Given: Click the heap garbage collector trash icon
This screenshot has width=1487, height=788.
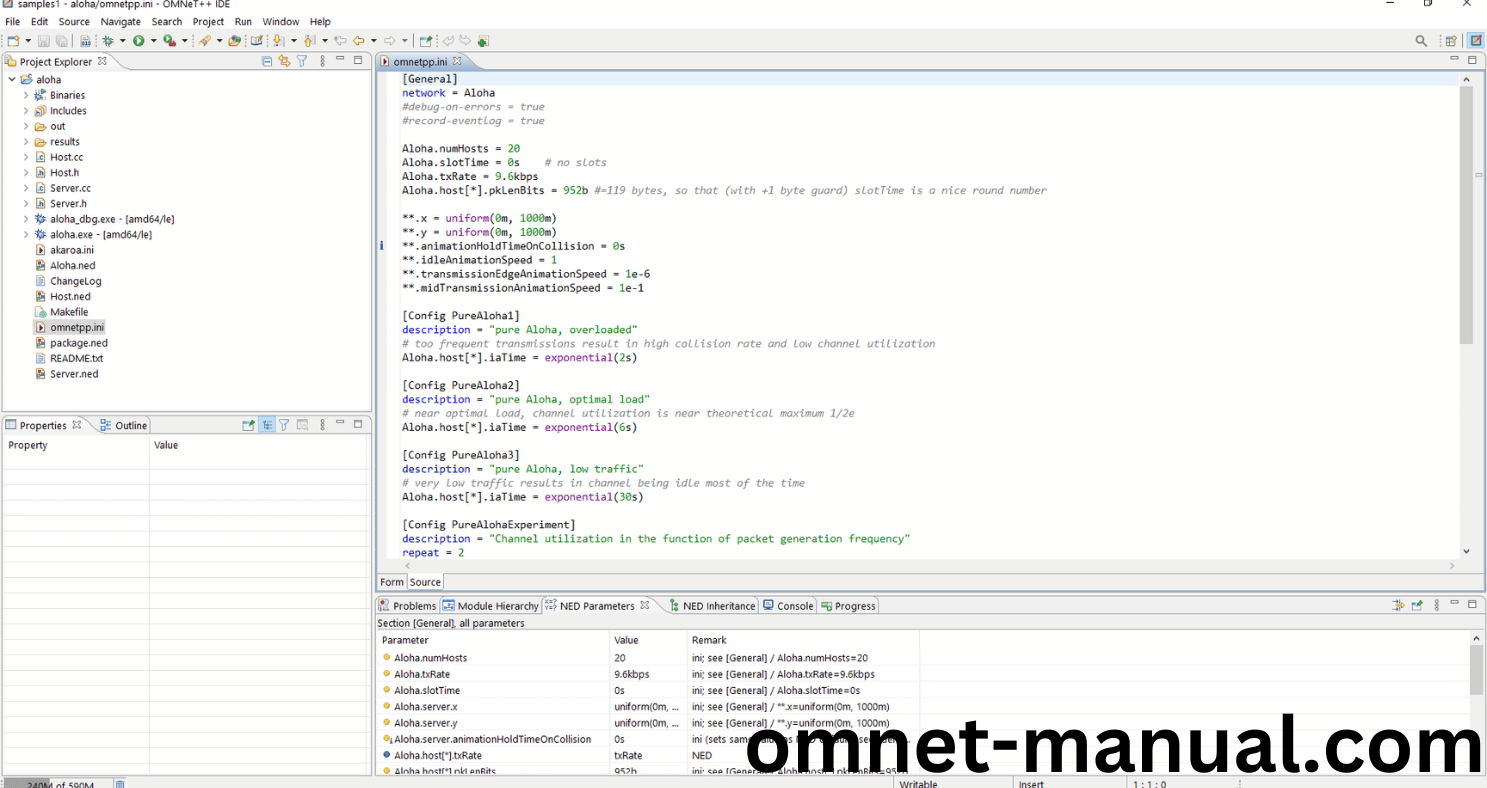Looking at the screenshot, I should [120, 784].
